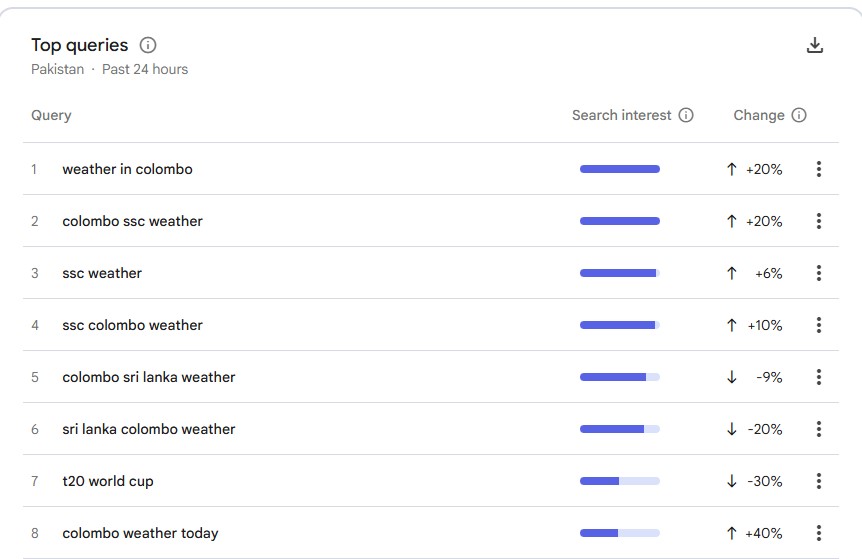Click the Change column header
The height and width of the screenshot is (559, 862).
tap(758, 115)
